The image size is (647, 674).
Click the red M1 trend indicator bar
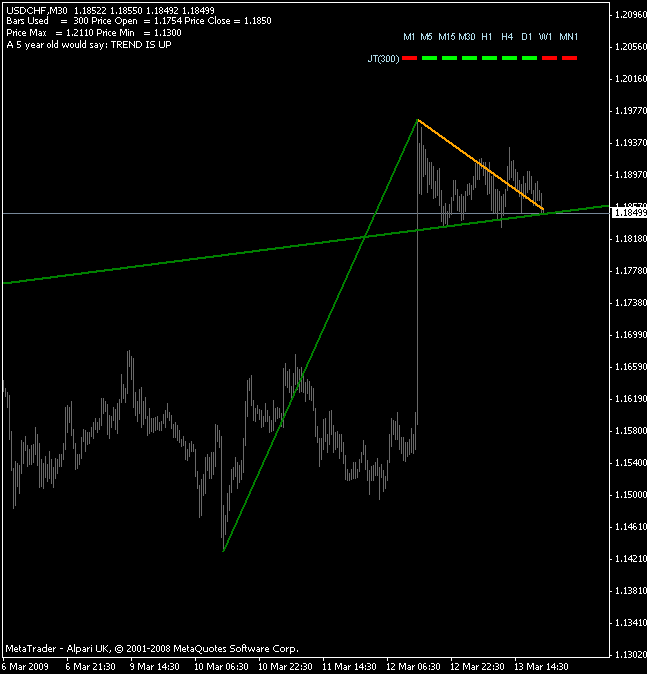tap(409, 58)
